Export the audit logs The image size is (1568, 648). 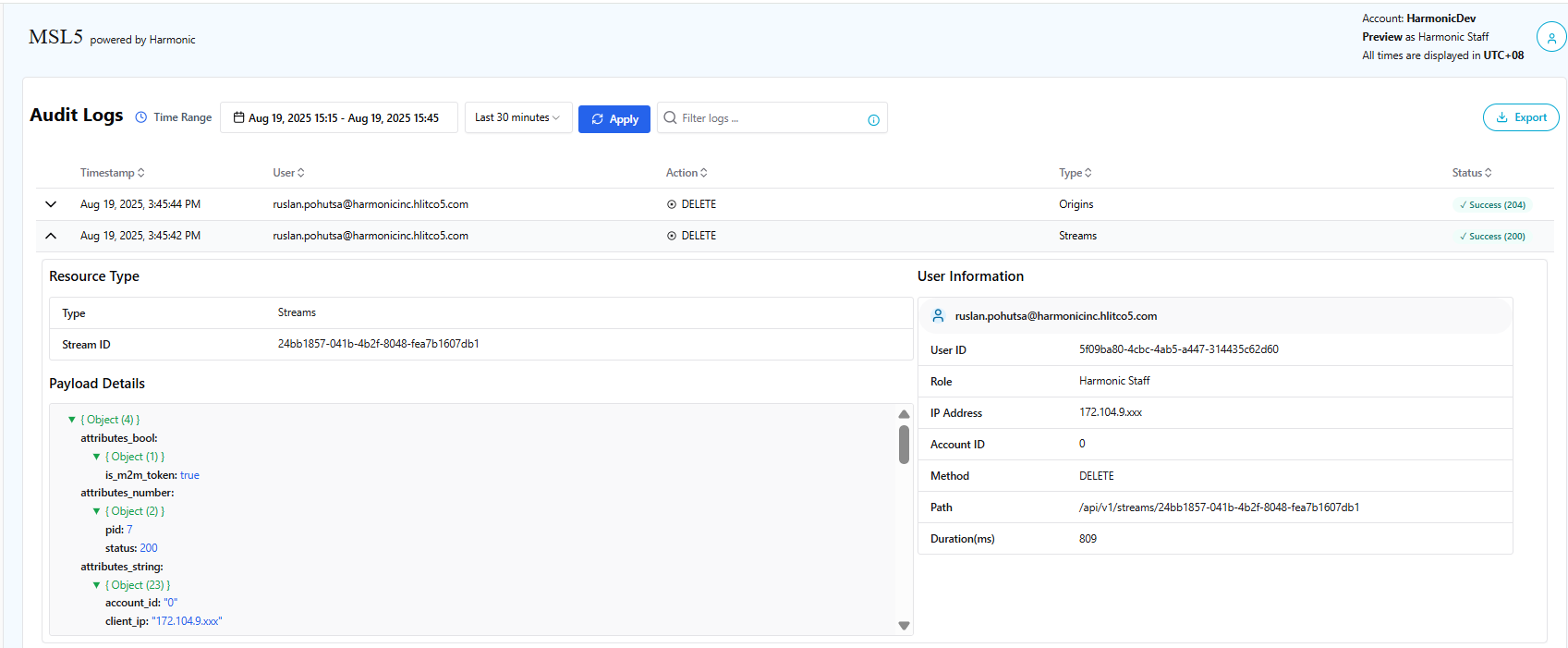(1520, 117)
